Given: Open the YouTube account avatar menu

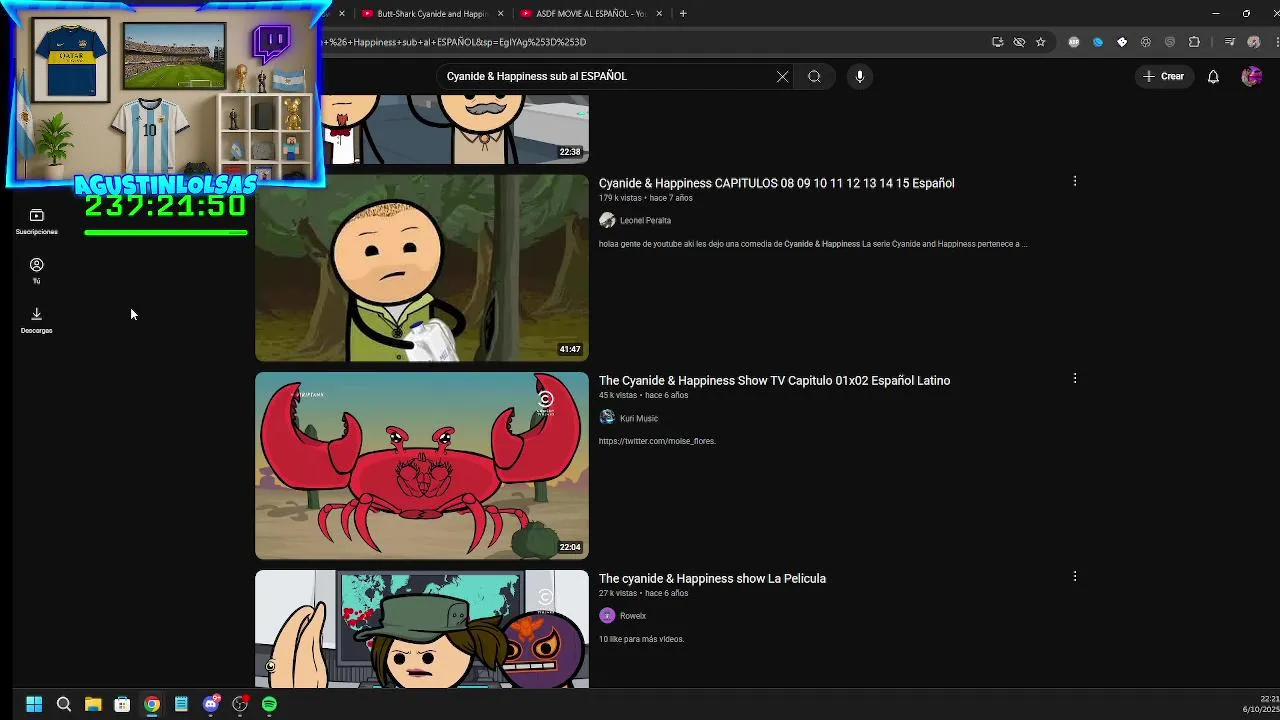Looking at the screenshot, I should point(1251,76).
